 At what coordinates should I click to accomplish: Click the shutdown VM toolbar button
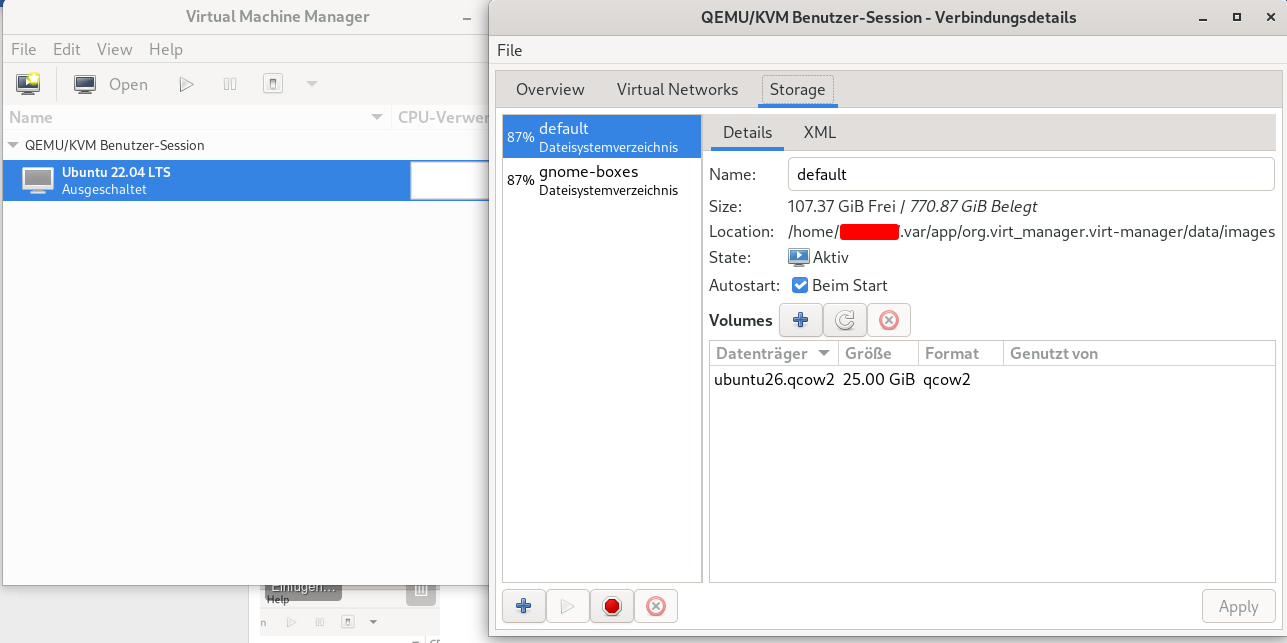(273, 84)
